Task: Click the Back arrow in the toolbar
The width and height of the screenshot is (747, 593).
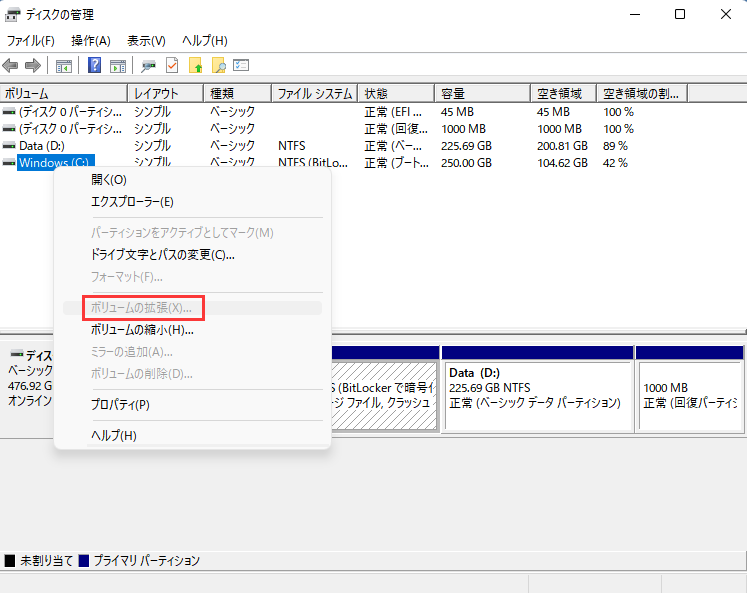Action: point(11,66)
